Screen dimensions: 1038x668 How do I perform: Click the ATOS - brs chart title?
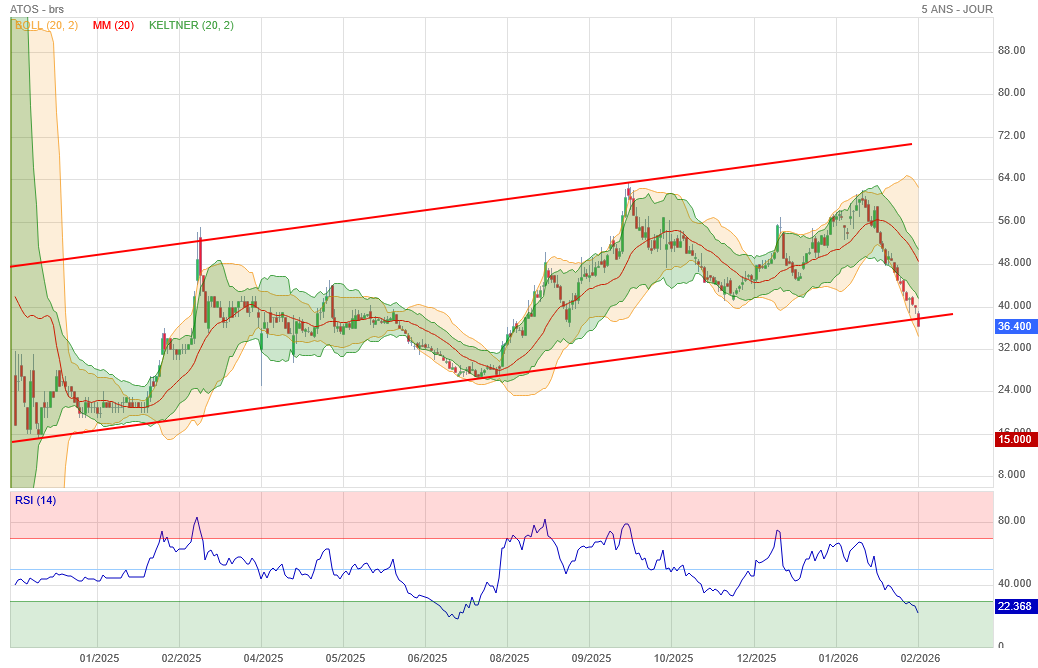[x=37, y=9]
